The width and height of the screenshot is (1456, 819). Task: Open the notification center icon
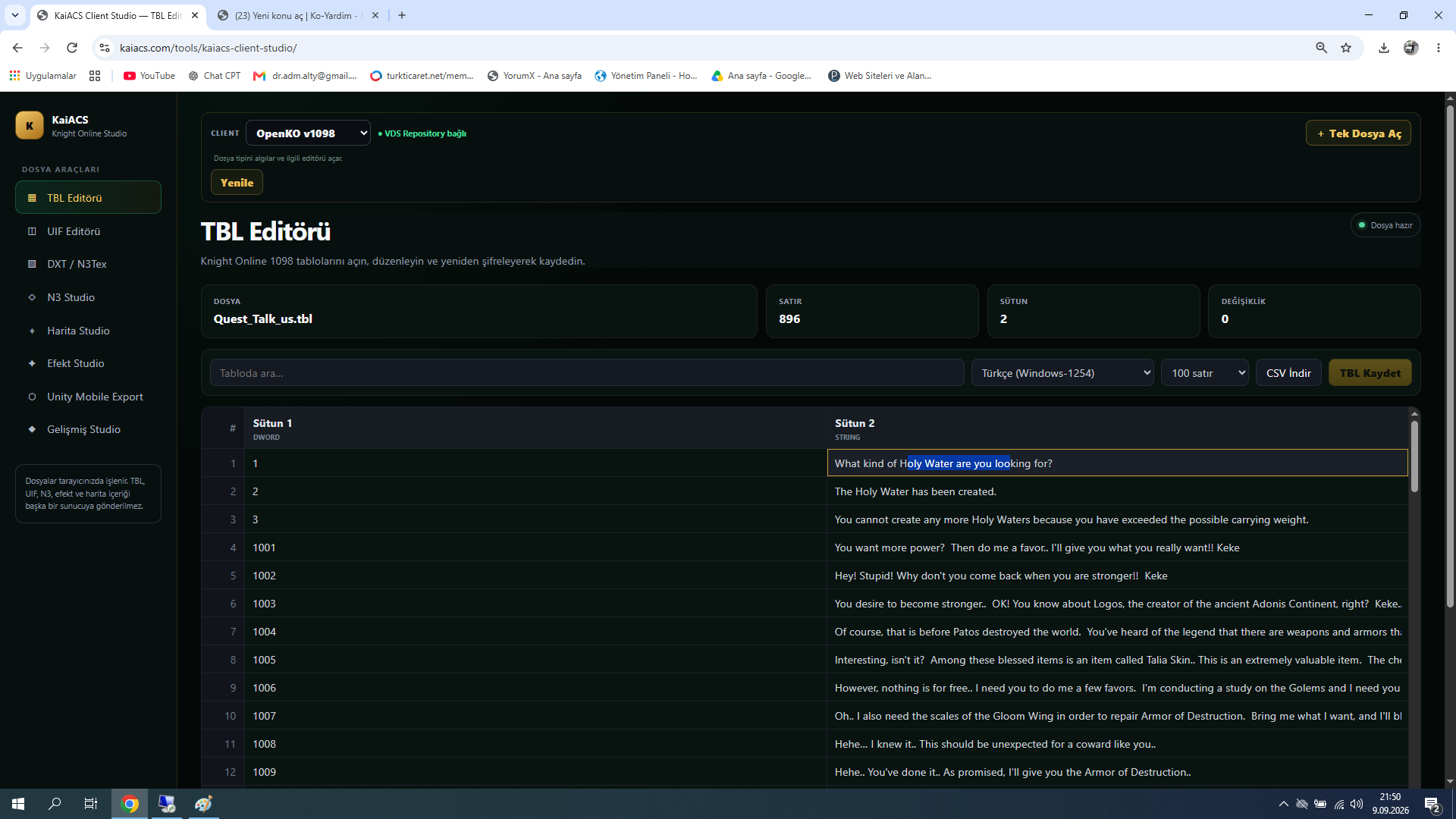(1432, 805)
